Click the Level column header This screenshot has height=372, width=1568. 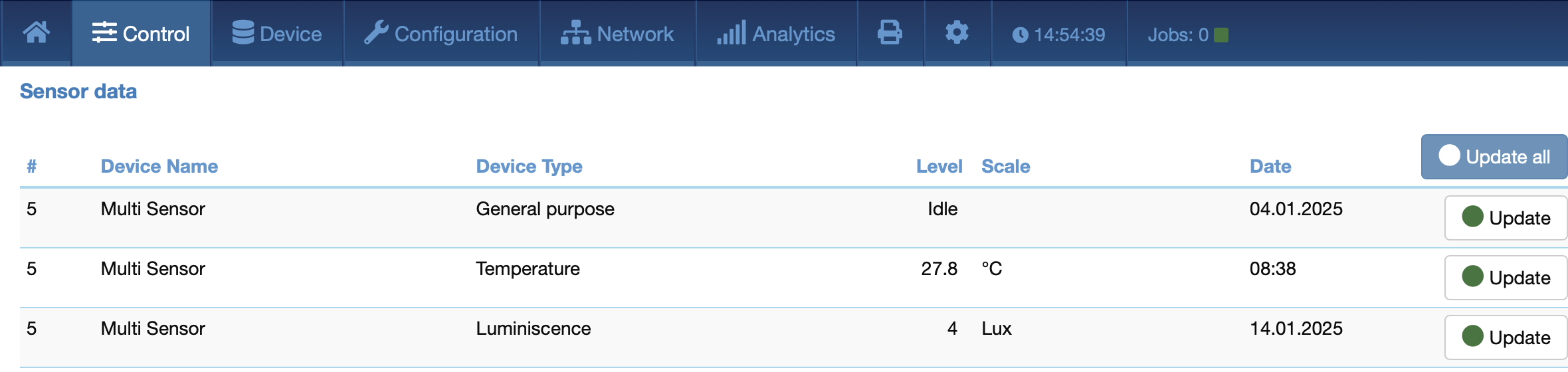939,166
